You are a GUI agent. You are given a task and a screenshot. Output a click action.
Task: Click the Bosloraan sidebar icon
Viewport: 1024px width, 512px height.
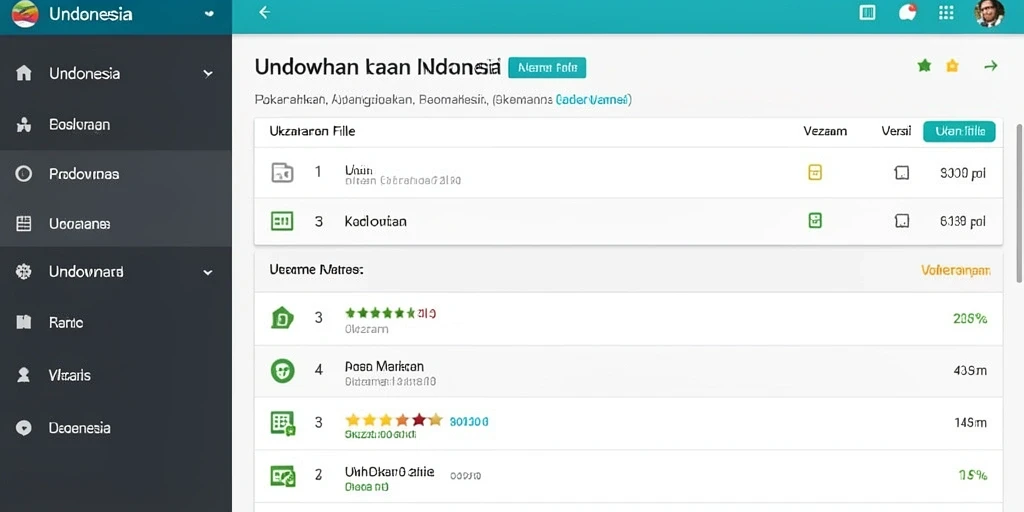(24, 125)
